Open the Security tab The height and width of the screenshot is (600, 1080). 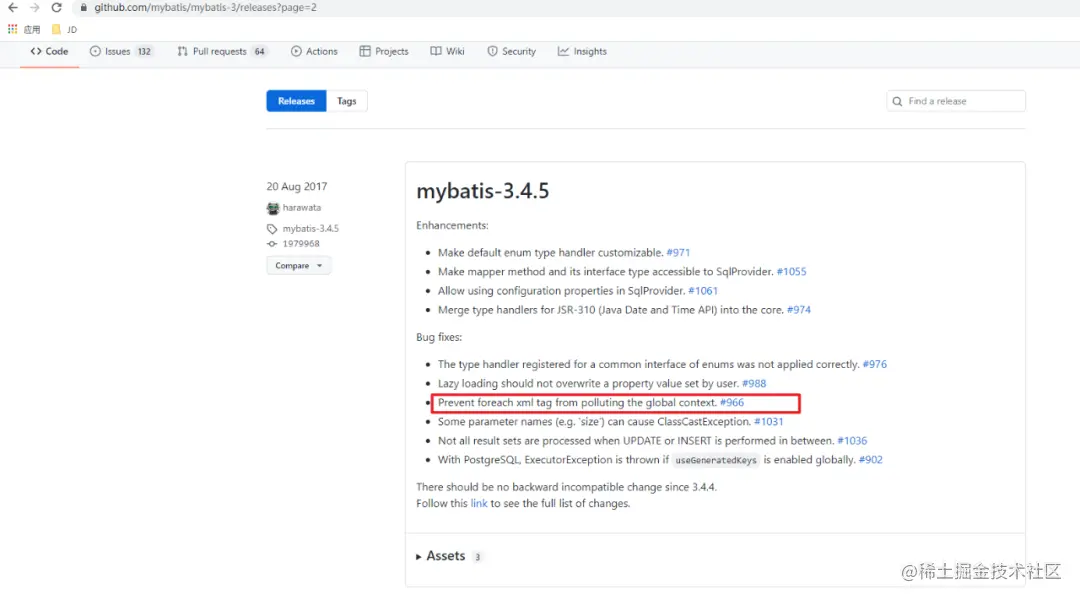pos(512,51)
